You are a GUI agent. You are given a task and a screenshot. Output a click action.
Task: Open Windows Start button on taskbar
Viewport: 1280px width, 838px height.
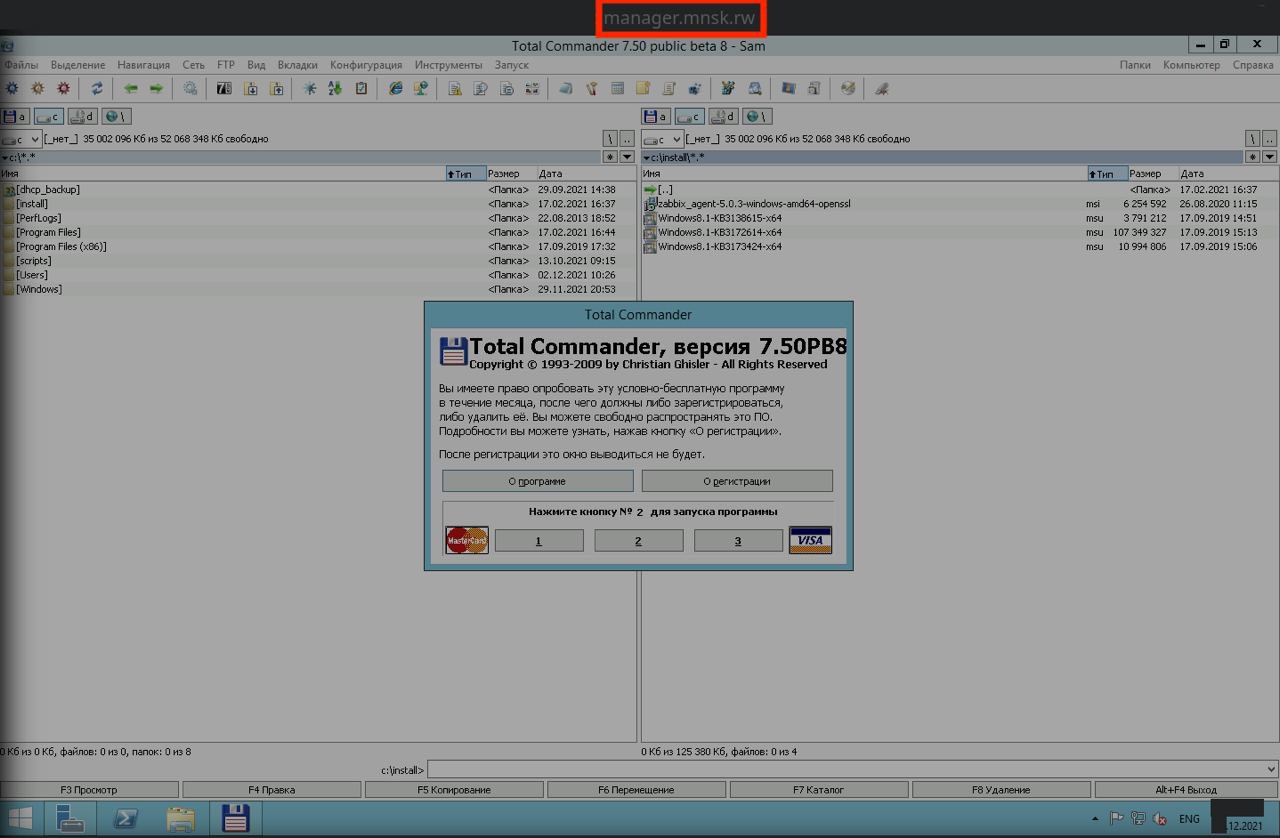click(x=19, y=819)
